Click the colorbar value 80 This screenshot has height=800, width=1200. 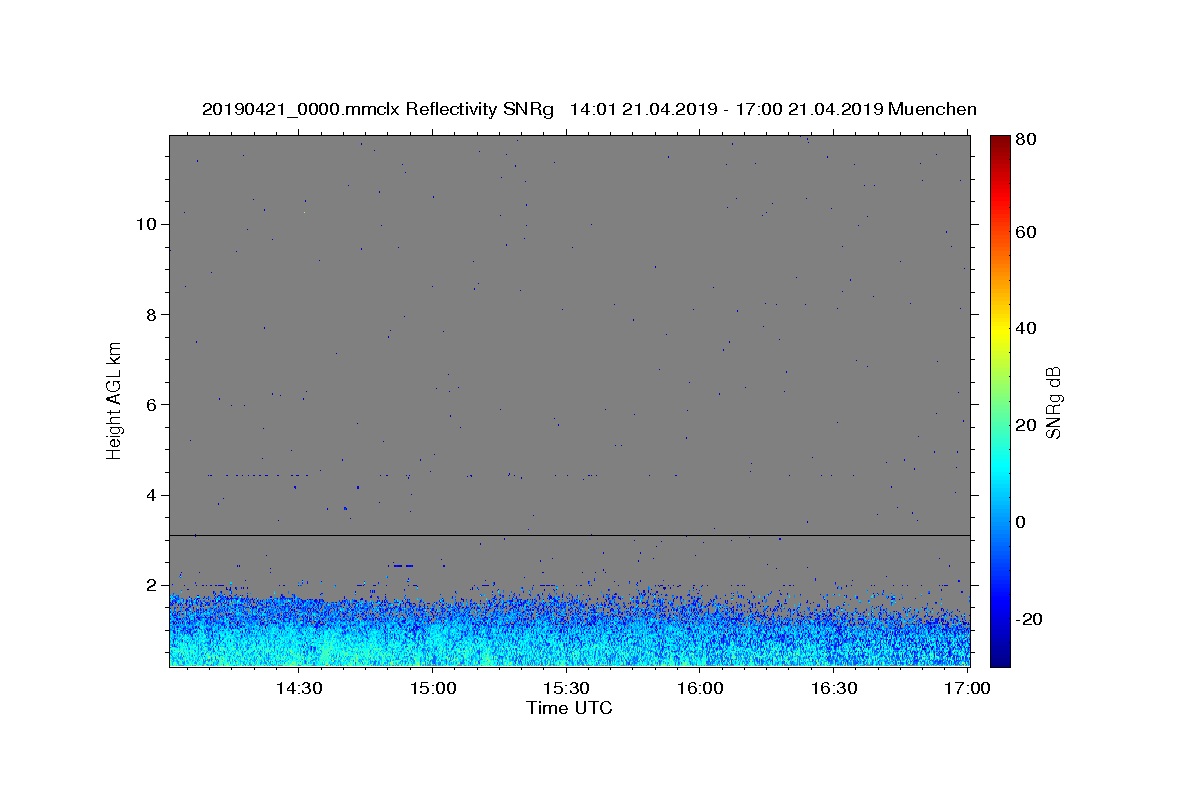click(1028, 140)
